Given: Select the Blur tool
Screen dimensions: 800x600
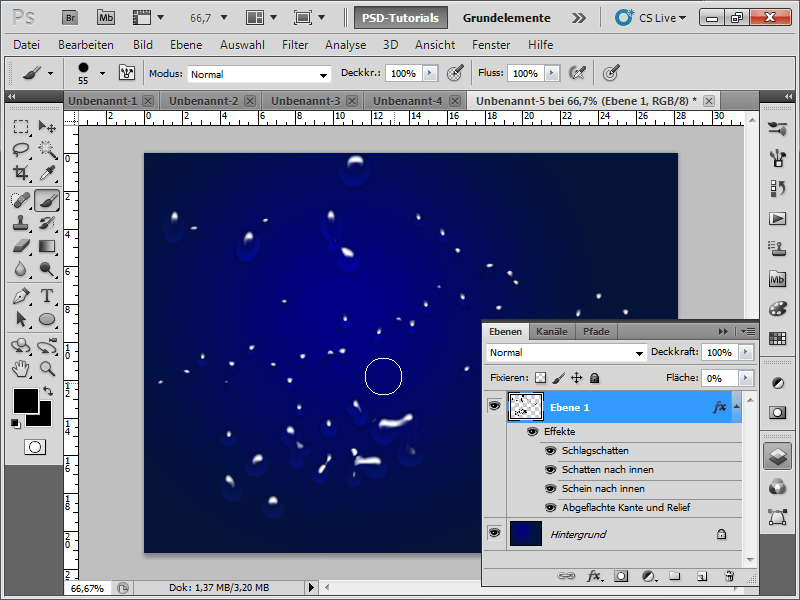Looking at the screenshot, I should point(21,269).
